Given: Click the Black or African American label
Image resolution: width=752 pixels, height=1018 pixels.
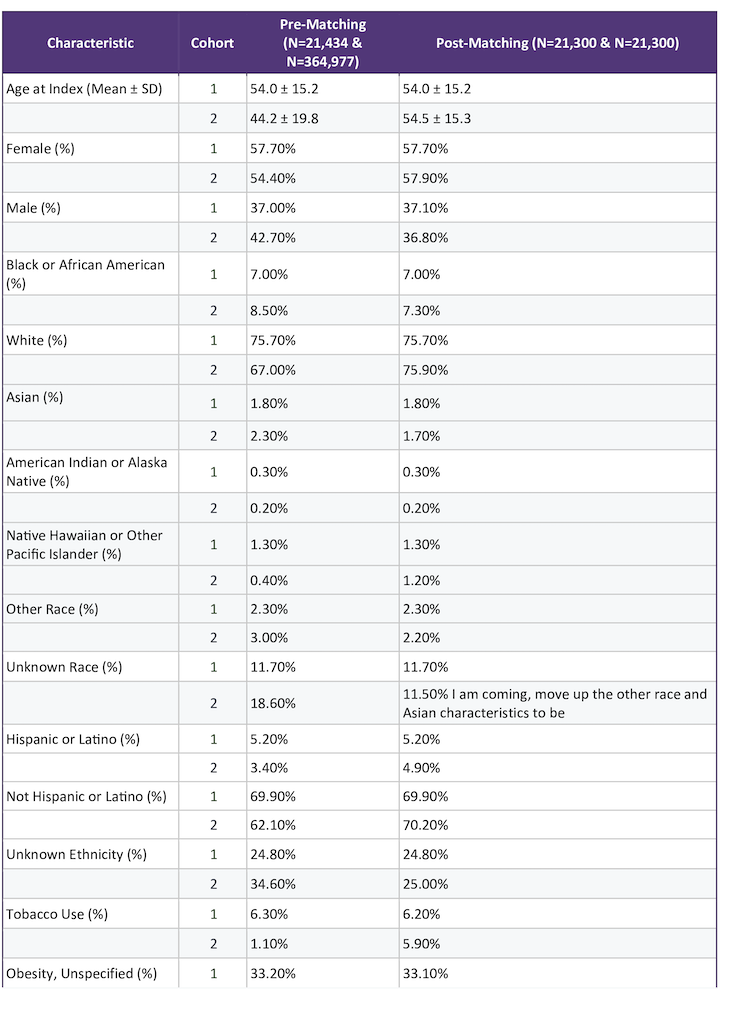Looking at the screenshot, I should coord(85,274).
